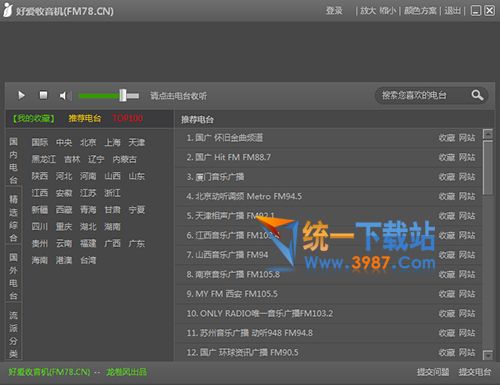Screen dimensions: 500x385
Task: Choose the 陕西 region
Action: point(40,176)
